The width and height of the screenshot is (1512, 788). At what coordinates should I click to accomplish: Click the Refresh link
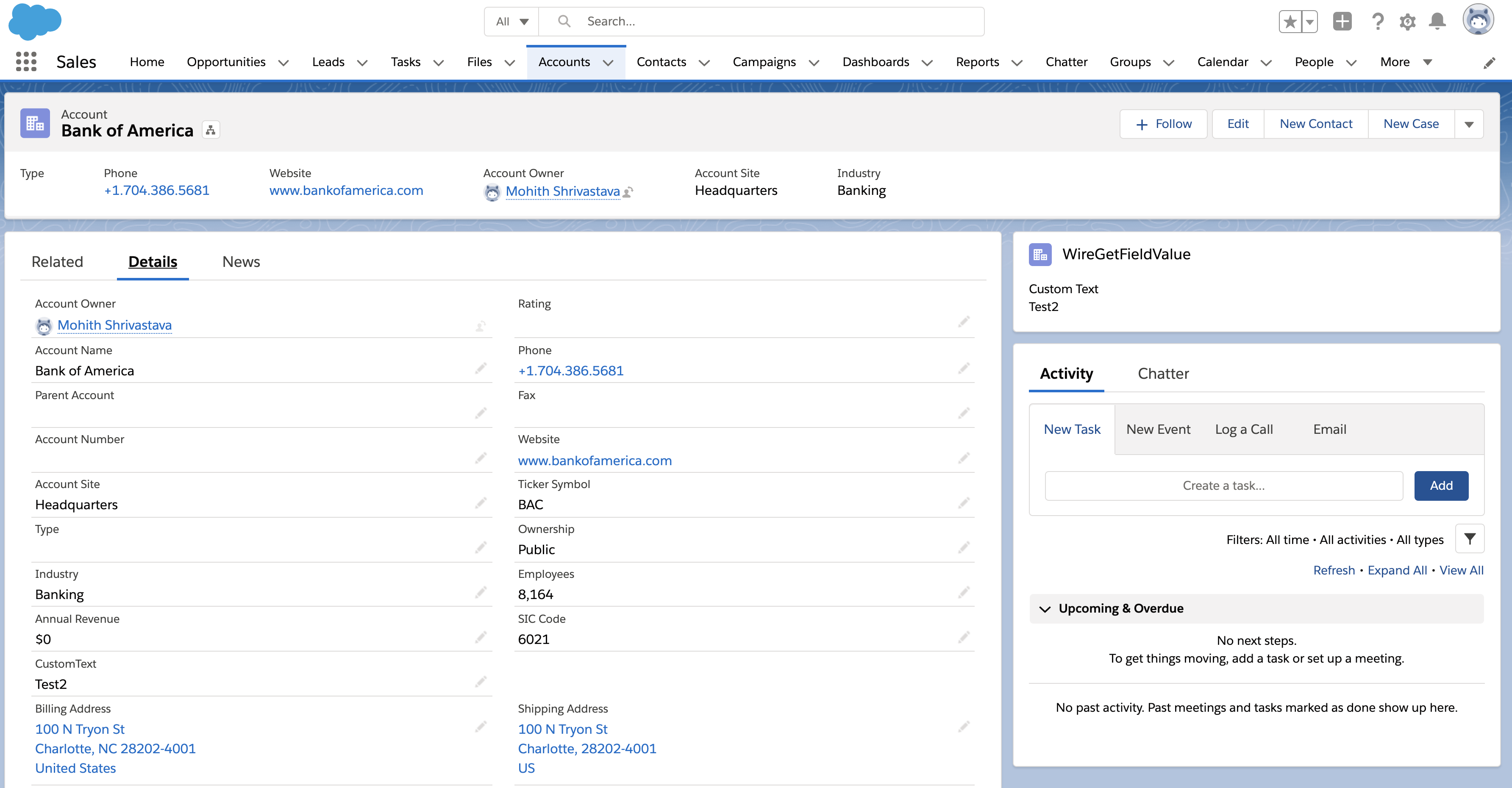(x=1334, y=570)
